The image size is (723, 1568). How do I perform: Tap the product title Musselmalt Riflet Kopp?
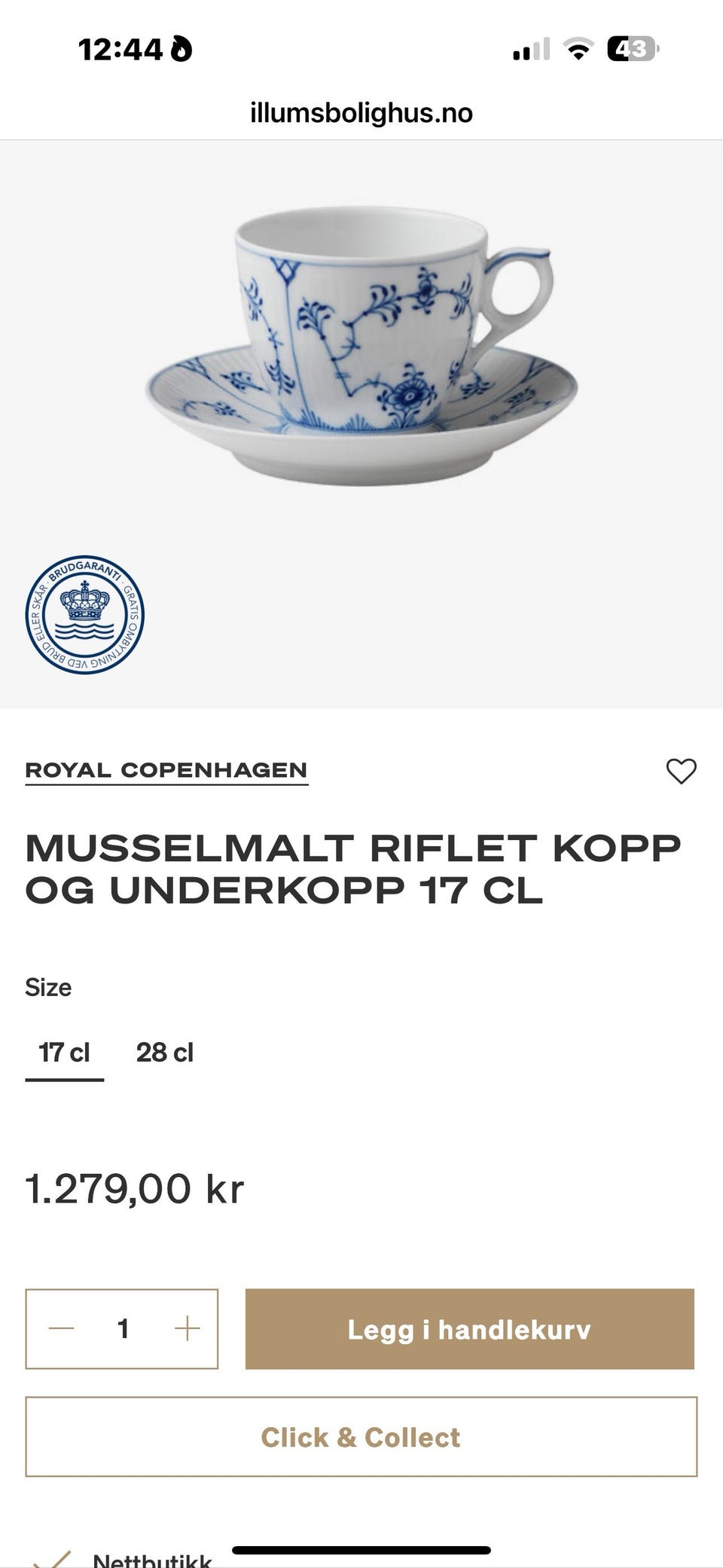(x=353, y=869)
